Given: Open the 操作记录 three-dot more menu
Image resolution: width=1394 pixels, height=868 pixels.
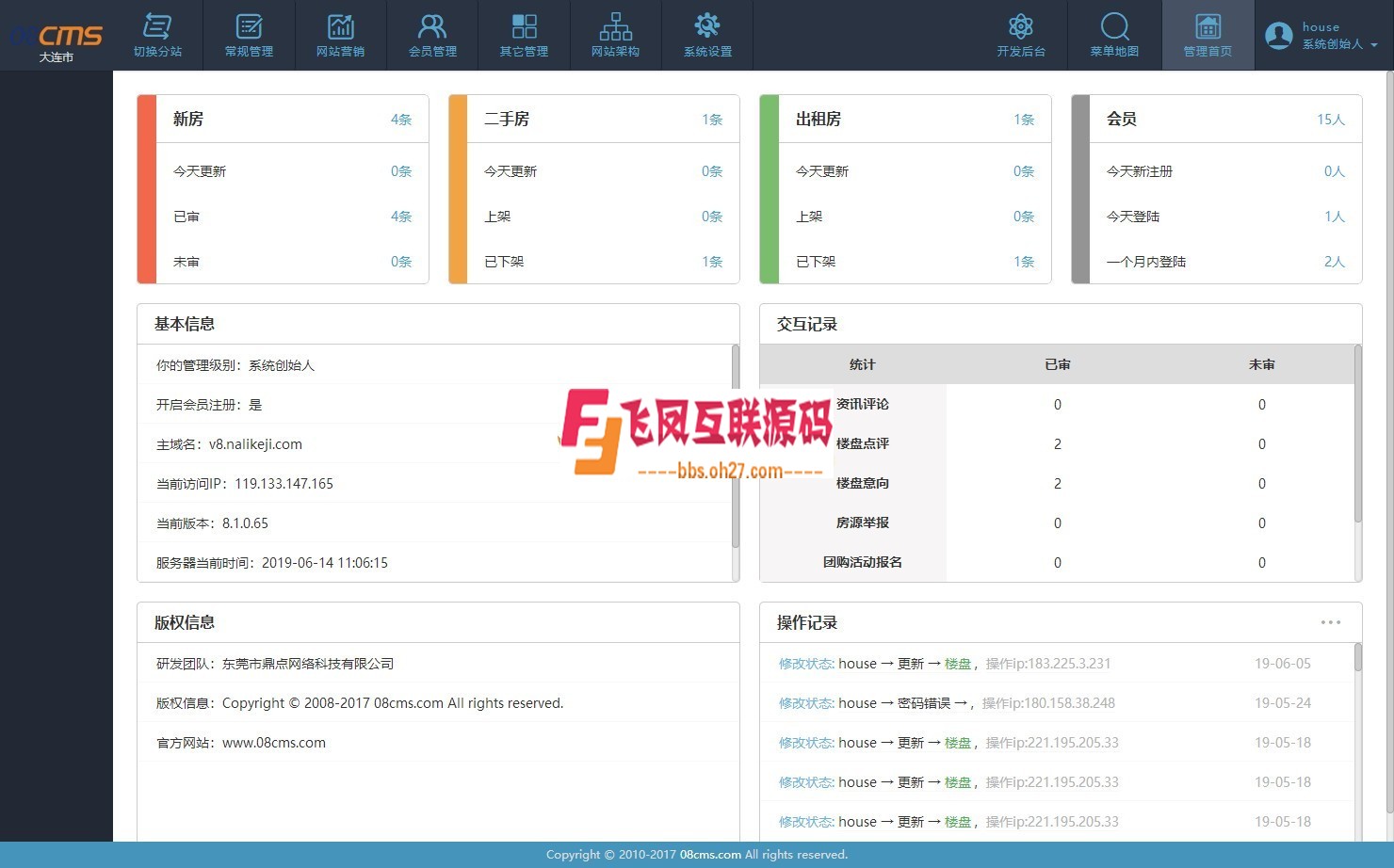Looking at the screenshot, I should point(1330,622).
